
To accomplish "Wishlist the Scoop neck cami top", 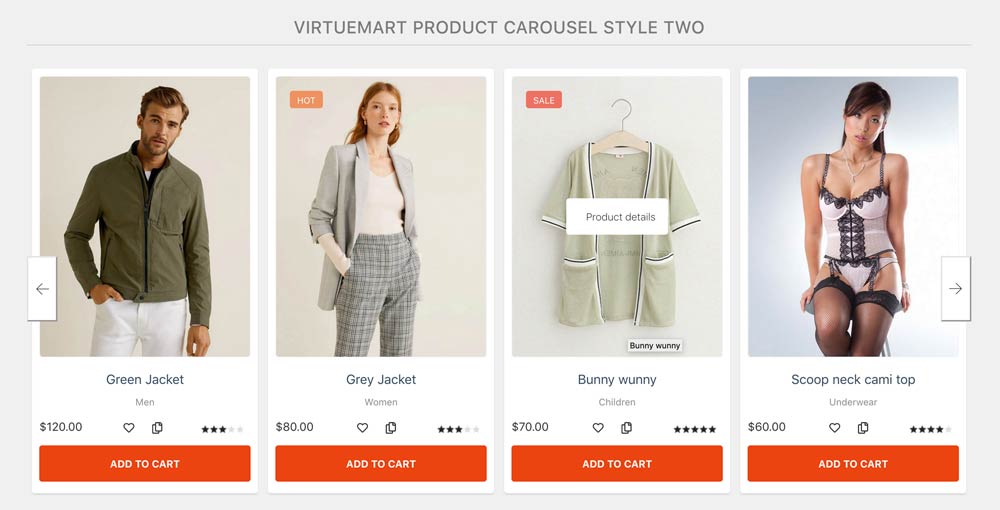I will (x=834, y=428).
